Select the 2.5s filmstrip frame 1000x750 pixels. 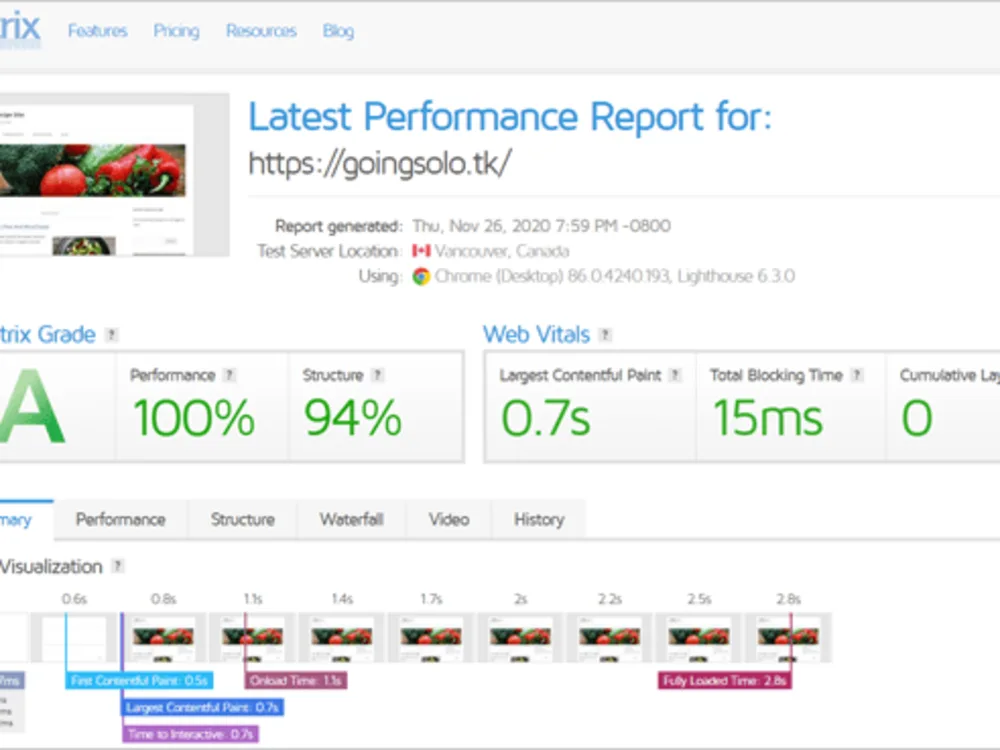699,638
